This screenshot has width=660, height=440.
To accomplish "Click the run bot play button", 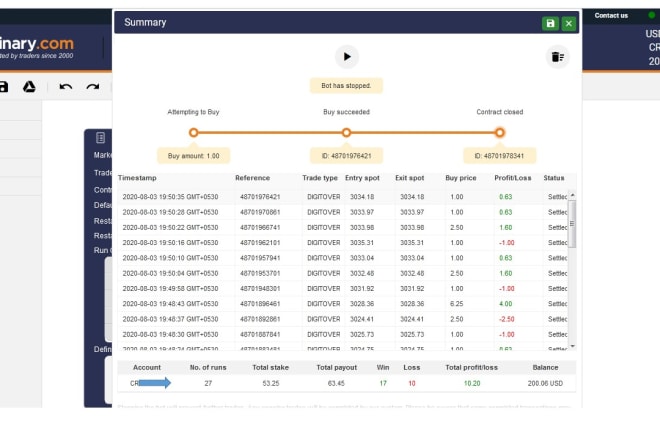I will pos(346,57).
